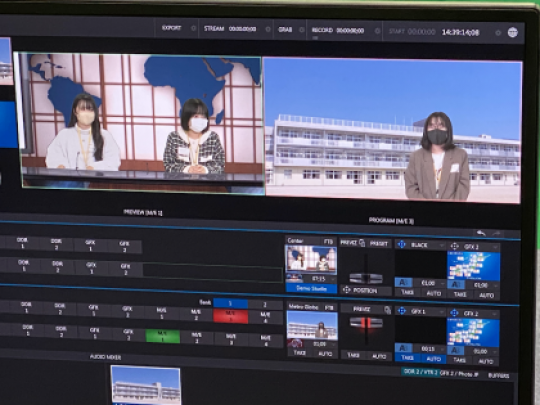Image resolution: width=540 pixels, height=405 pixels.
Task: Click A transition icon under lower GFX 2
Action: click(x=455, y=351)
